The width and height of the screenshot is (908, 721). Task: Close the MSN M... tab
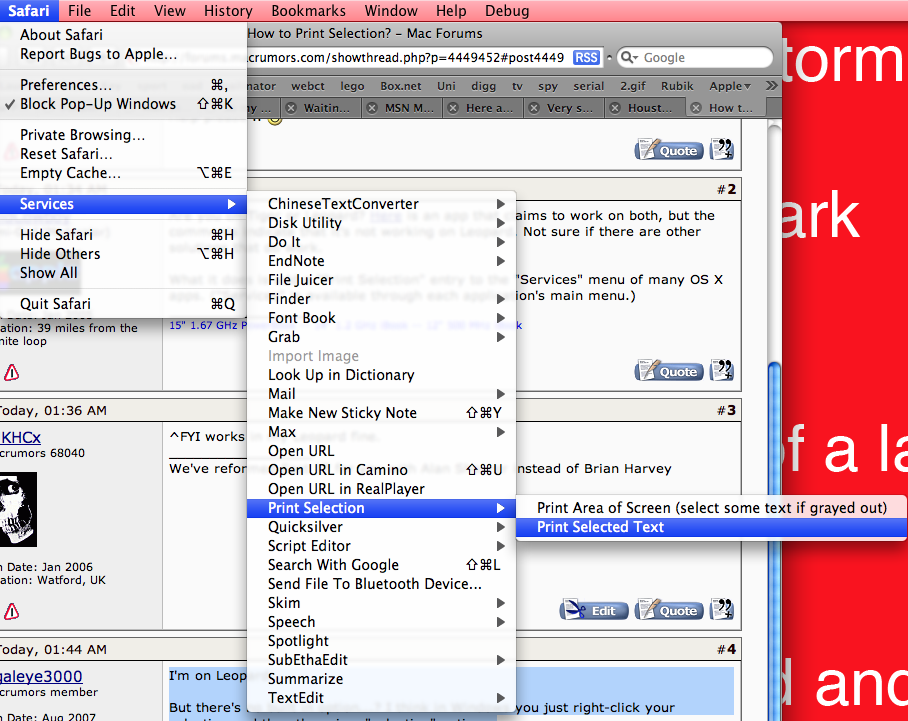[372, 108]
